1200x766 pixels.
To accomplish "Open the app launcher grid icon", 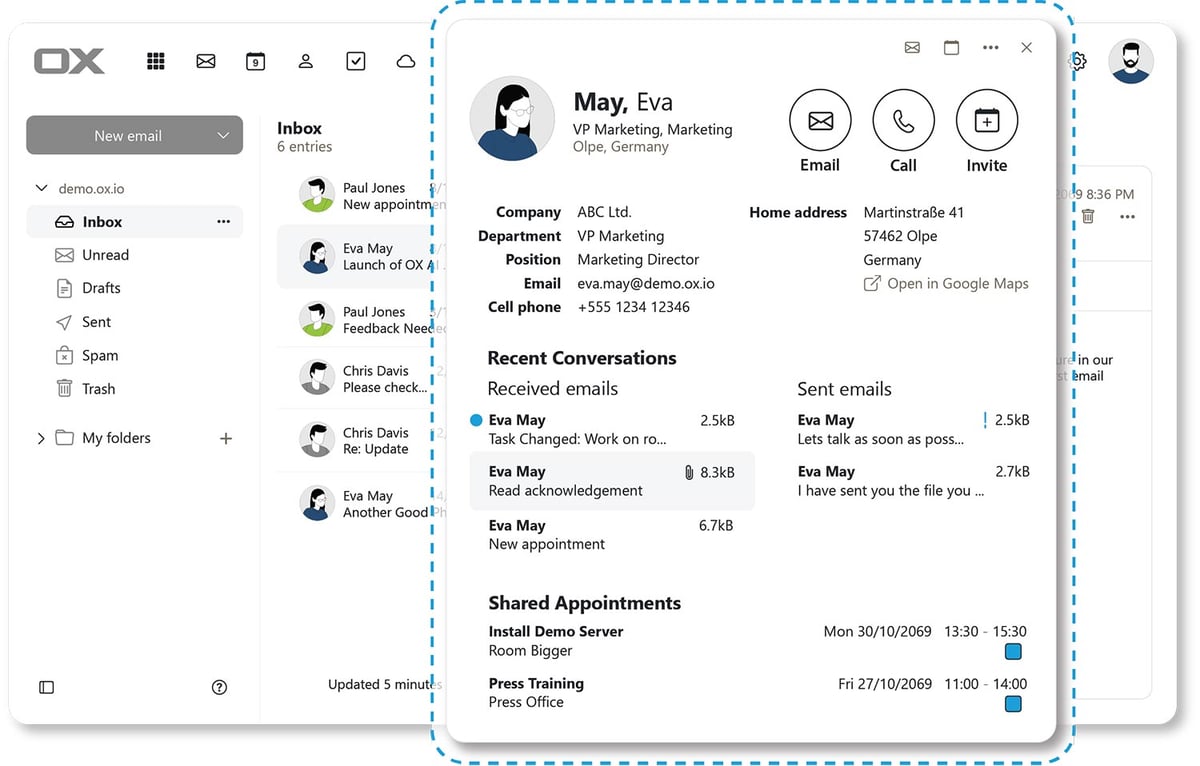I will tap(156, 61).
